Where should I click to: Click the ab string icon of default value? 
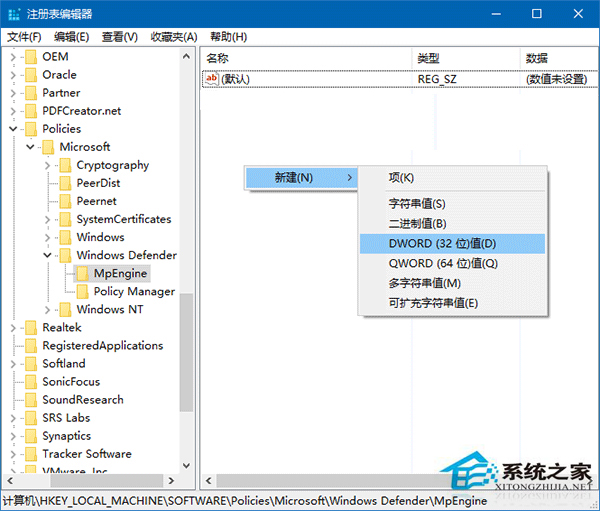click(211, 79)
